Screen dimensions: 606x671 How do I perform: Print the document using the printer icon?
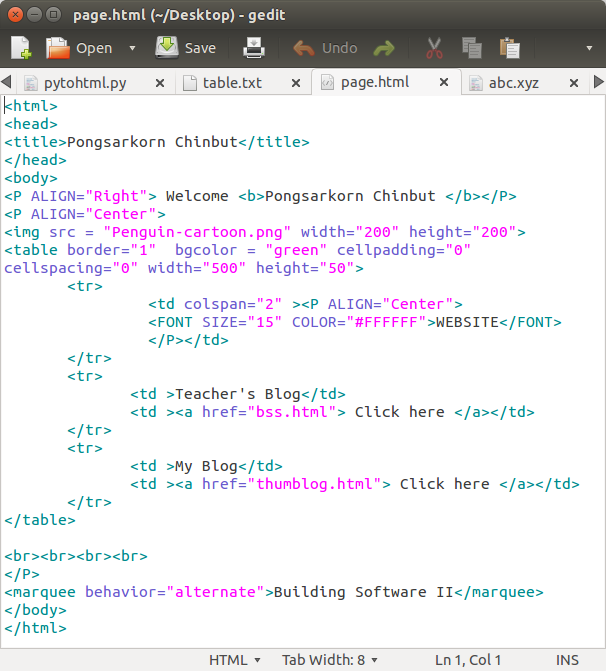(254, 48)
